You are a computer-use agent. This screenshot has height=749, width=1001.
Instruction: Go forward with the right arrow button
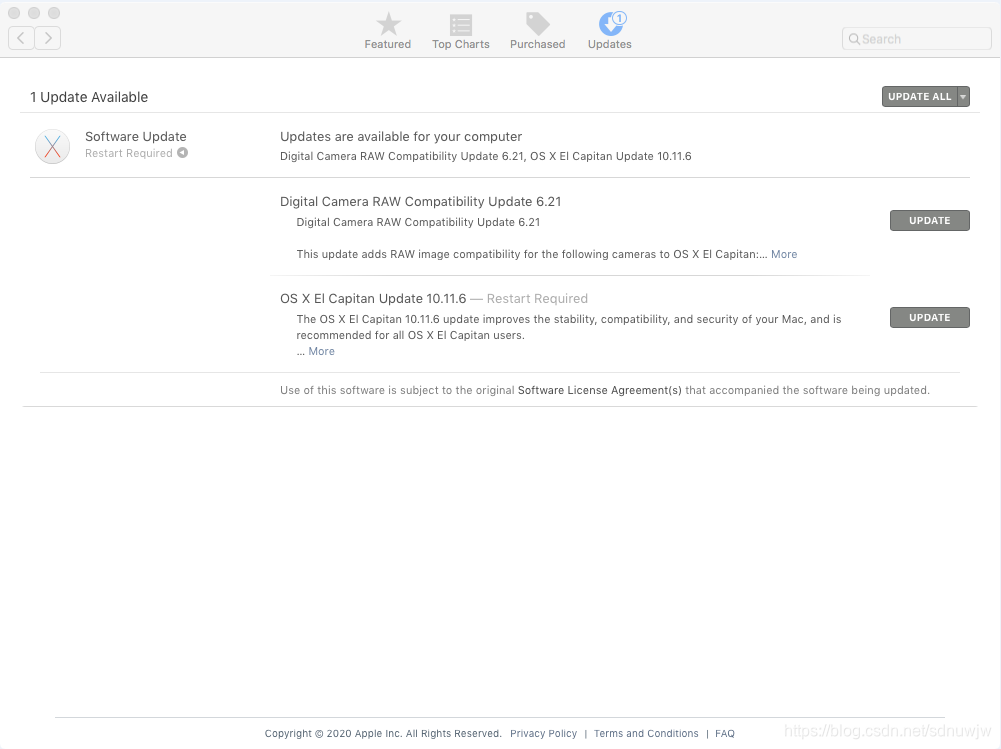[48, 38]
